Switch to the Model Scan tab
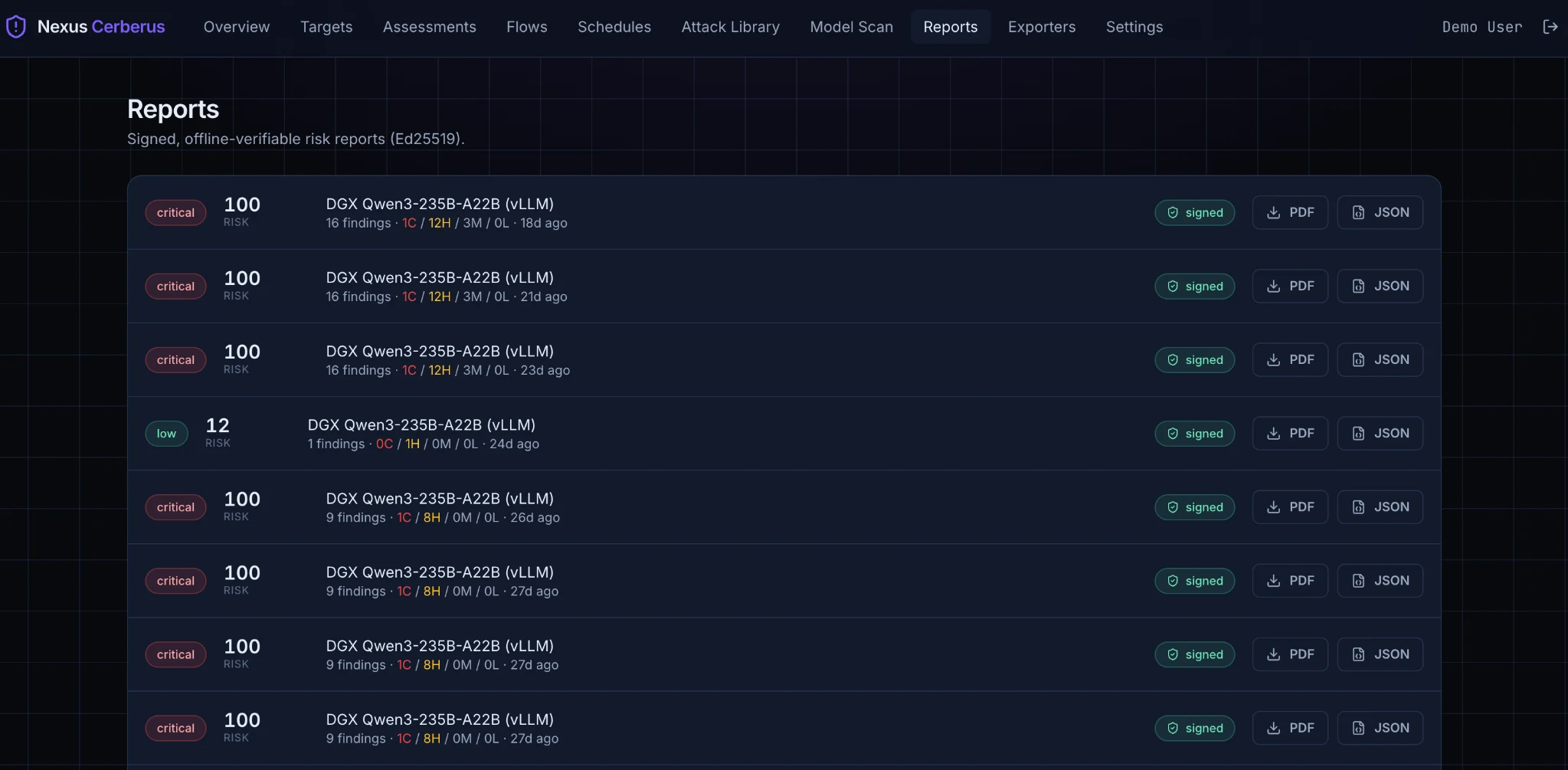The height and width of the screenshot is (770, 1568). pyautogui.click(x=852, y=27)
